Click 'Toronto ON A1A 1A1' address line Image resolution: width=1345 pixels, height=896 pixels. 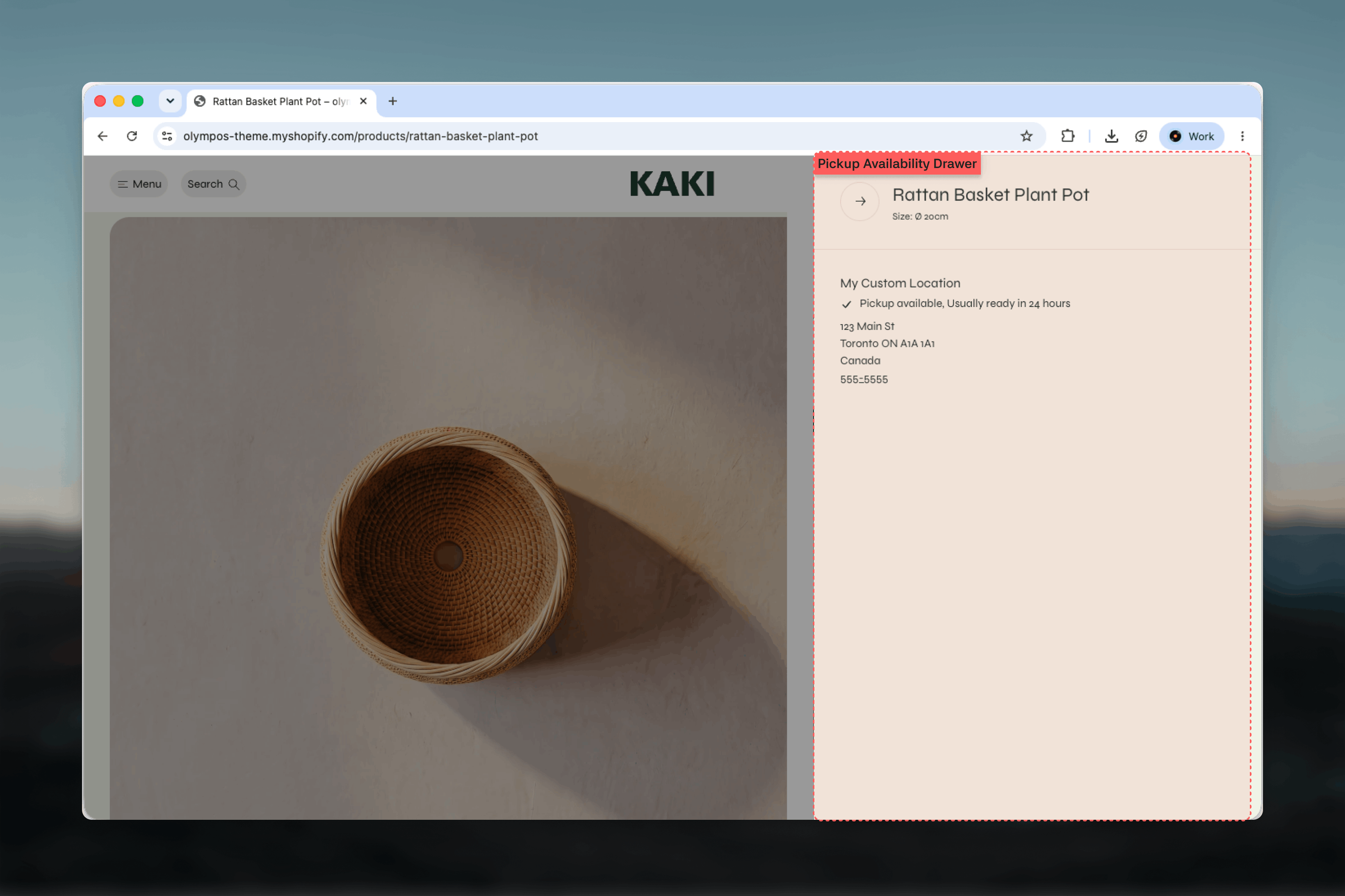click(x=887, y=343)
